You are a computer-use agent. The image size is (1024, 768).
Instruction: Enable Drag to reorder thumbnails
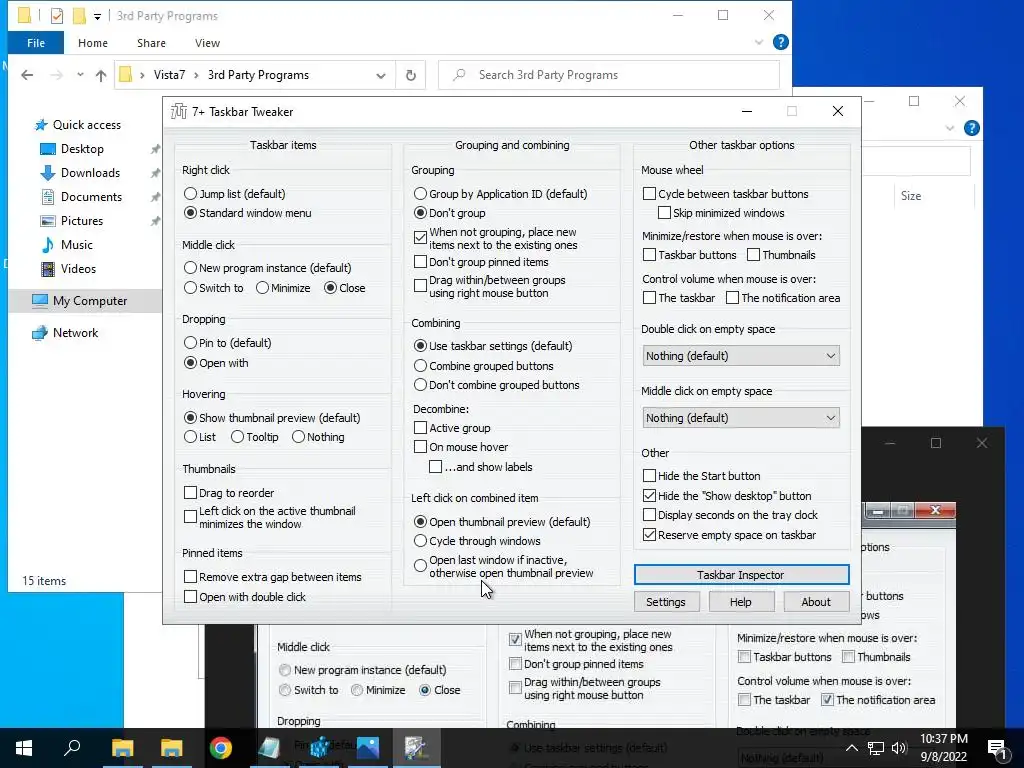click(x=191, y=493)
